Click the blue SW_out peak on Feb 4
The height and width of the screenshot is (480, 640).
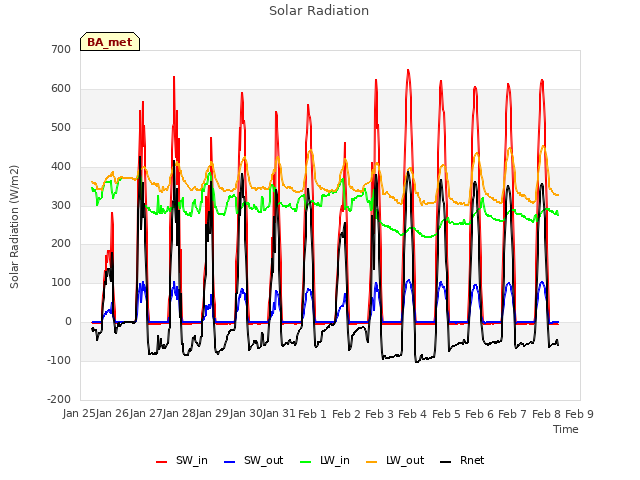click(409, 280)
